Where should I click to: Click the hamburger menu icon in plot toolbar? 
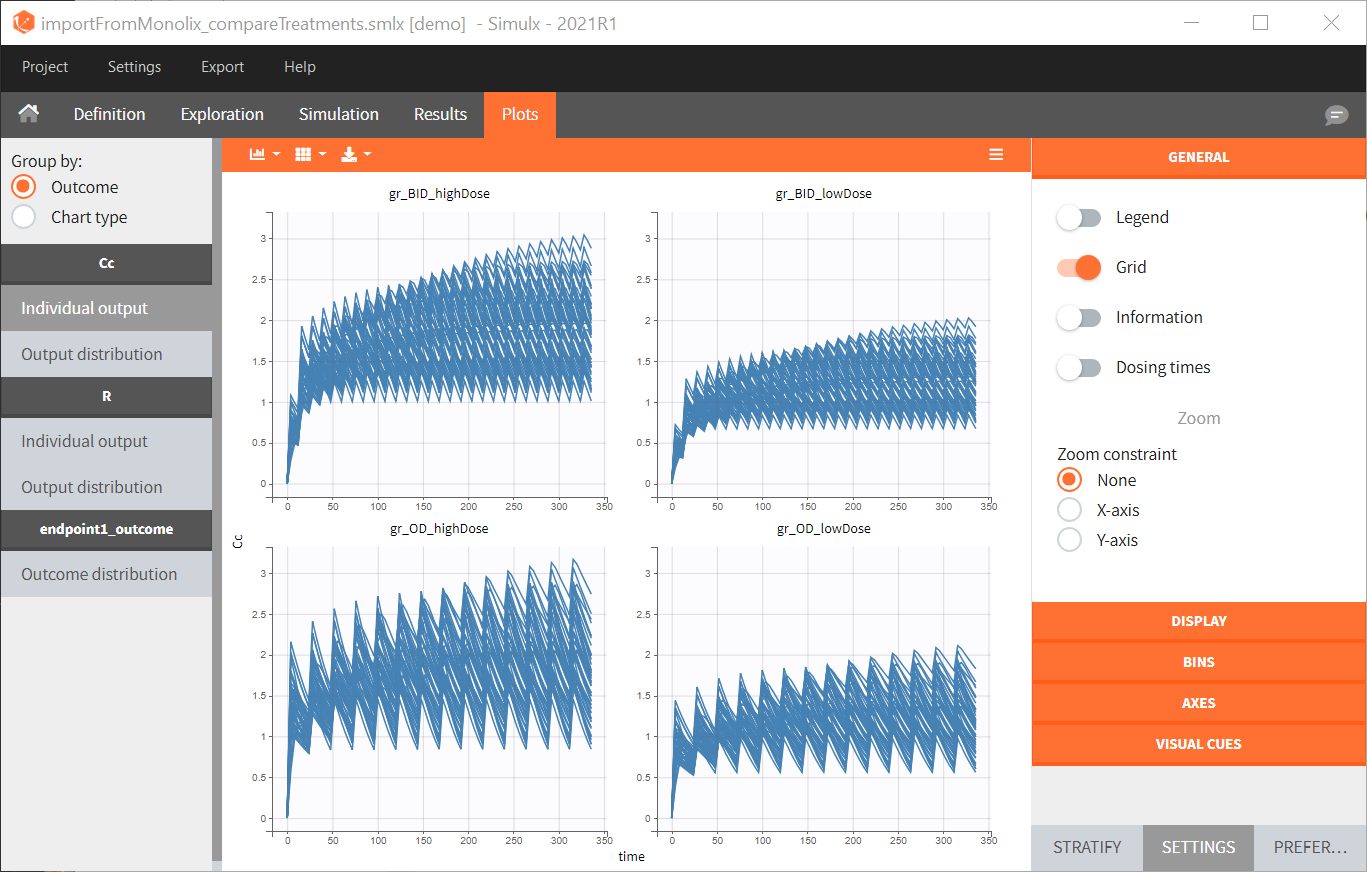(996, 154)
